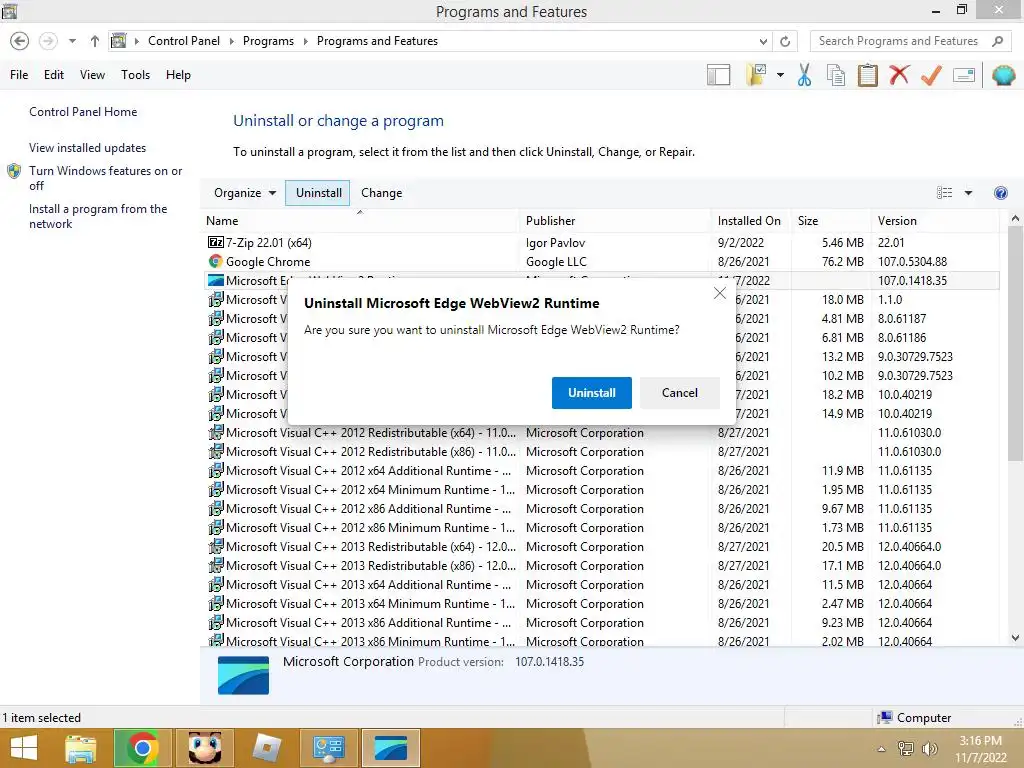1024x768 pixels.
Task: Open File Explorer from the taskbar
Action: click(80, 748)
